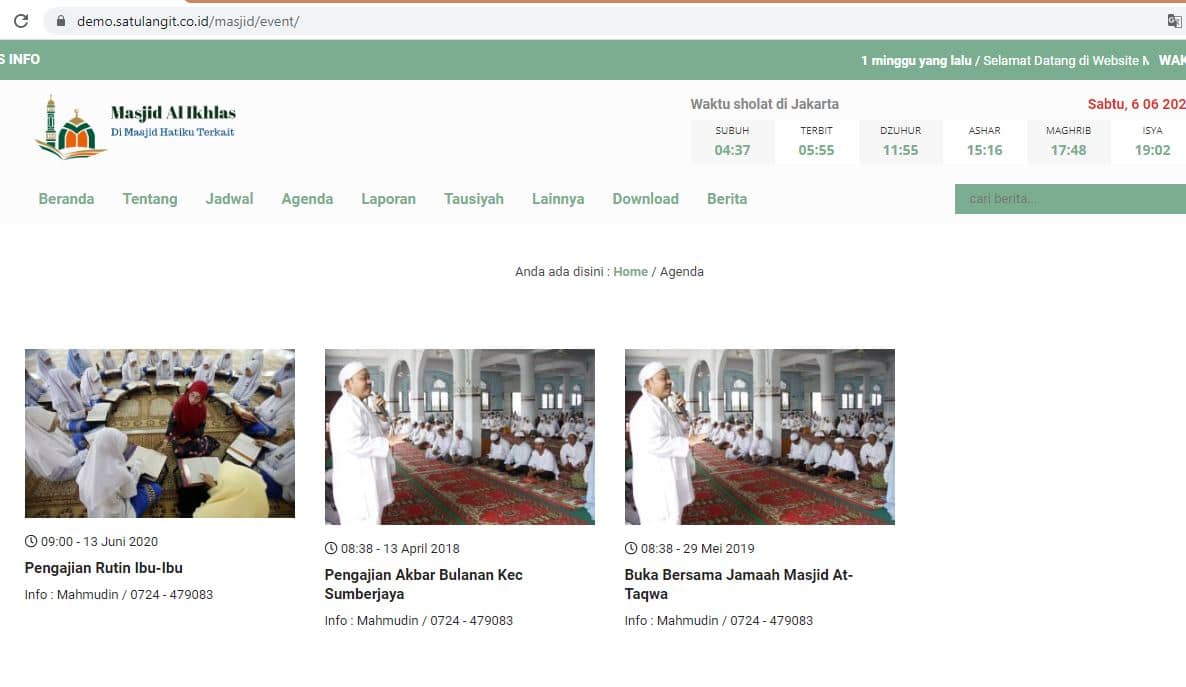
Task: Click the Masjid Al Ikhlas site title
Action: point(173,113)
